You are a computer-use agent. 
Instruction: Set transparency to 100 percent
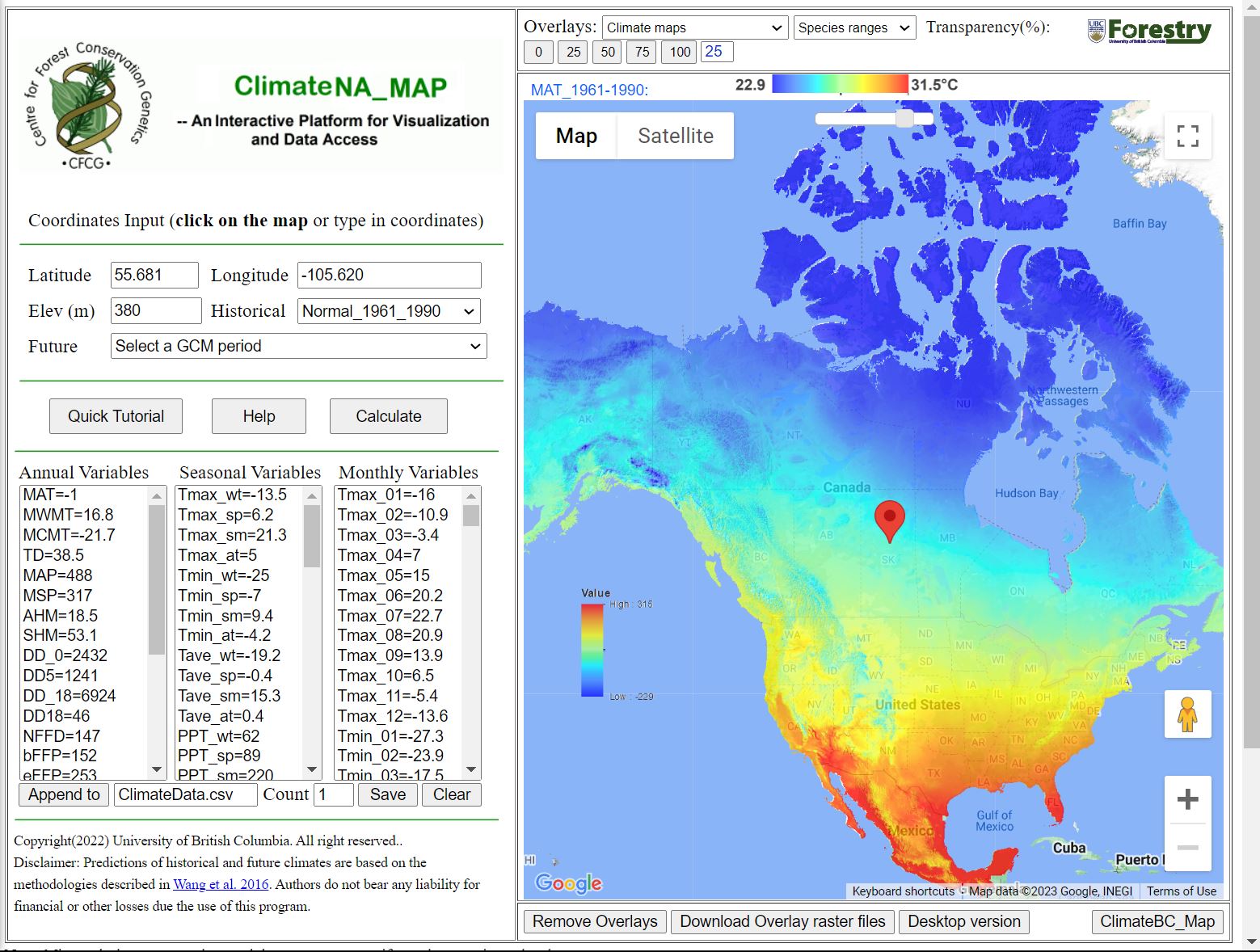[x=680, y=53]
